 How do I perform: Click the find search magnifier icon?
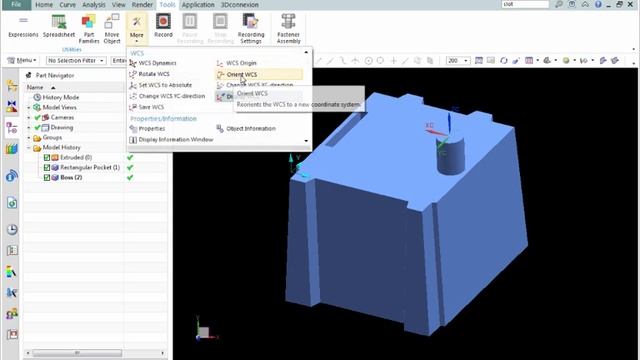[x=559, y=4]
